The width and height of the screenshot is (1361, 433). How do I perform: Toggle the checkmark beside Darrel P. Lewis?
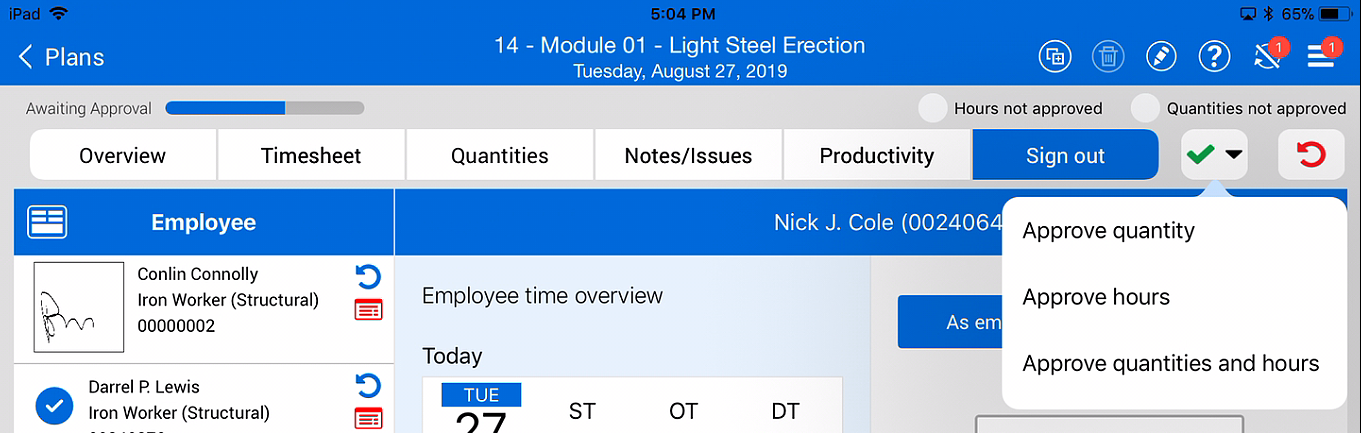pos(54,406)
